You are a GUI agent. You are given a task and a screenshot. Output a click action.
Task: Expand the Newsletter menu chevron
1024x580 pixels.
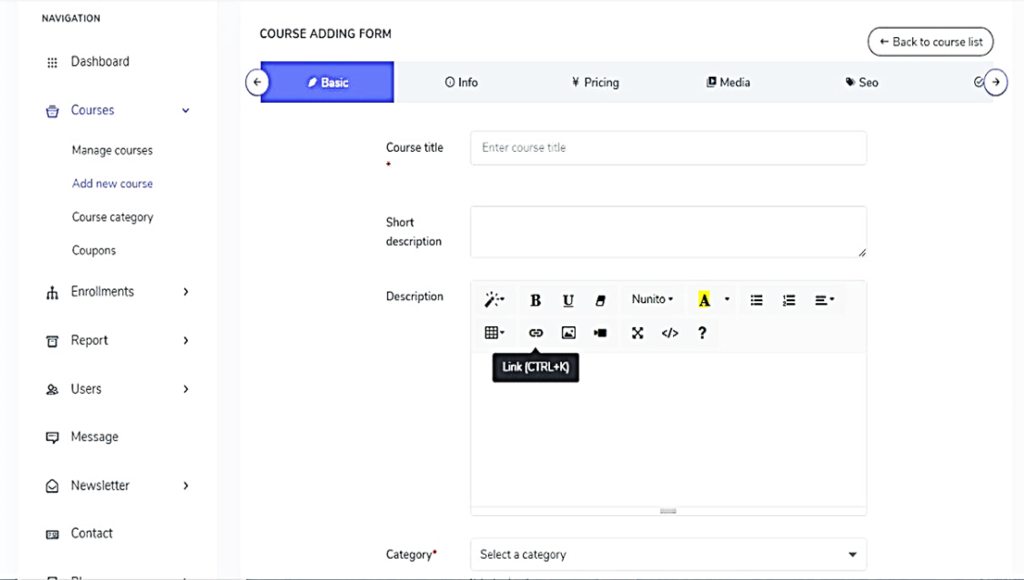[x=185, y=485]
